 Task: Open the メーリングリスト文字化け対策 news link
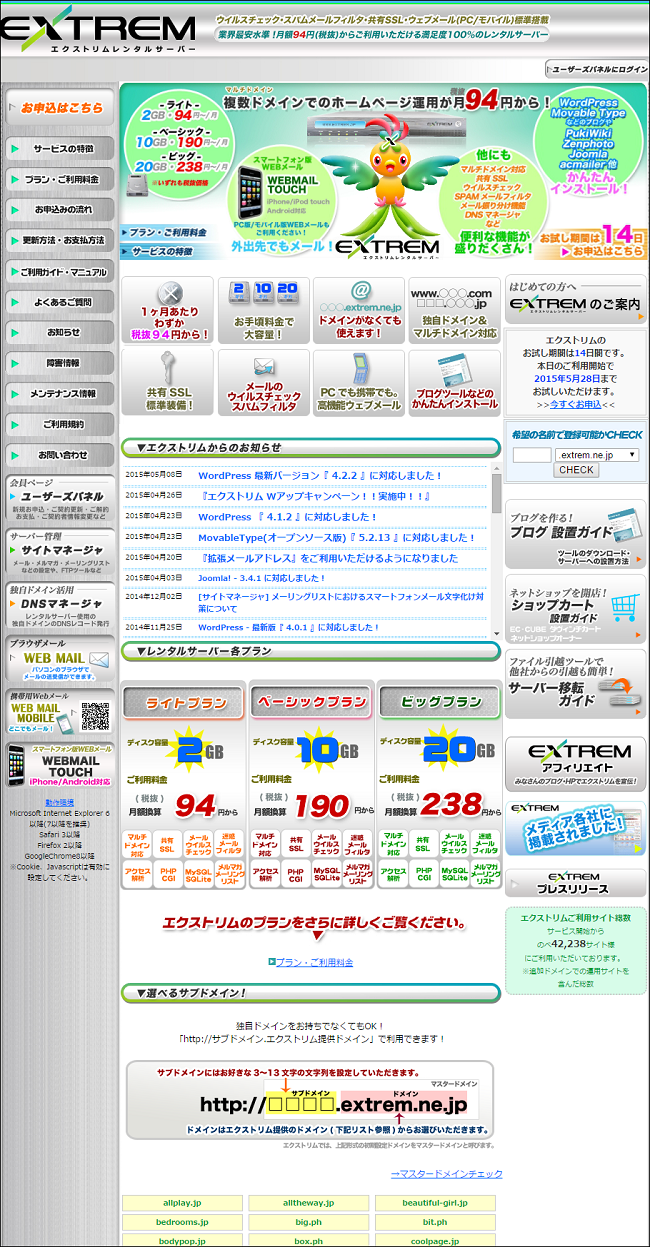[x=341, y=602]
